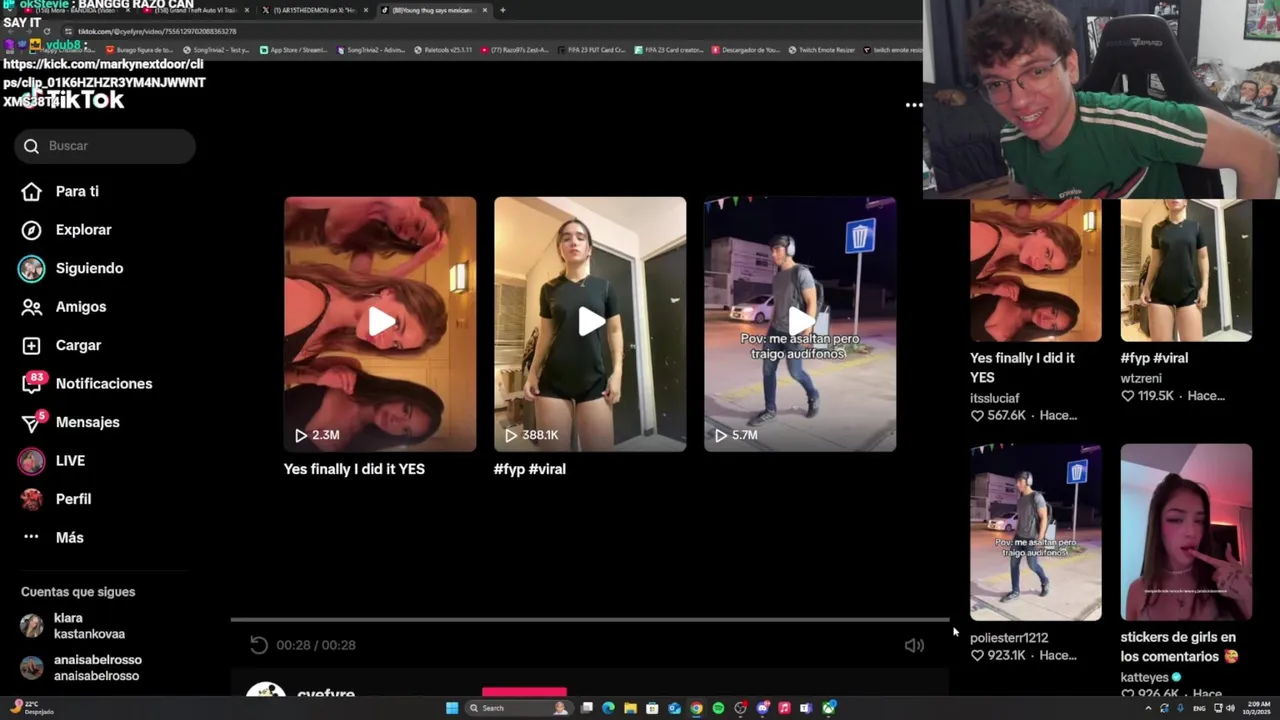Open Spotify from the taskbar

718,708
